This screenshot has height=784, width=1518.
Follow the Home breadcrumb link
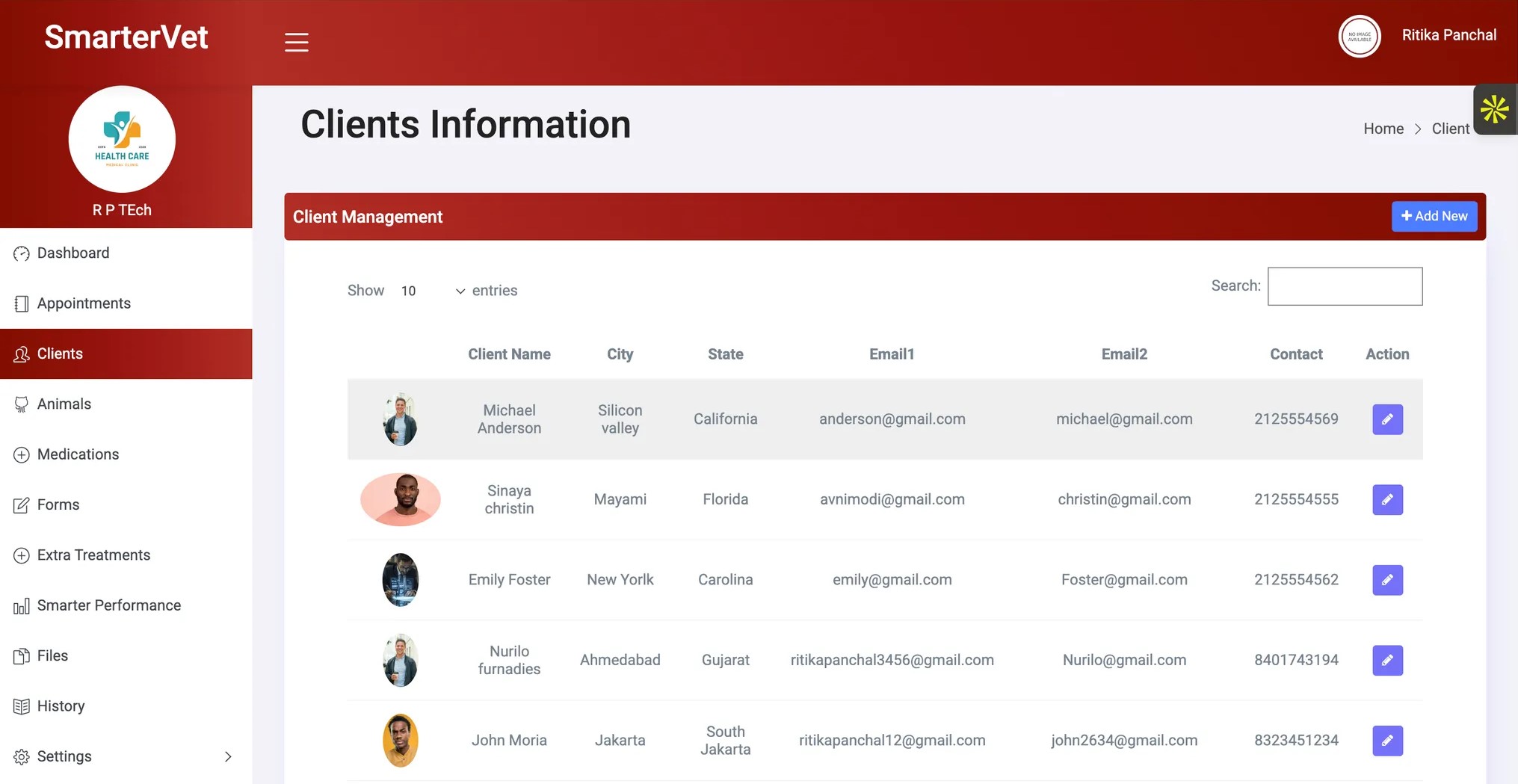coord(1383,129)
